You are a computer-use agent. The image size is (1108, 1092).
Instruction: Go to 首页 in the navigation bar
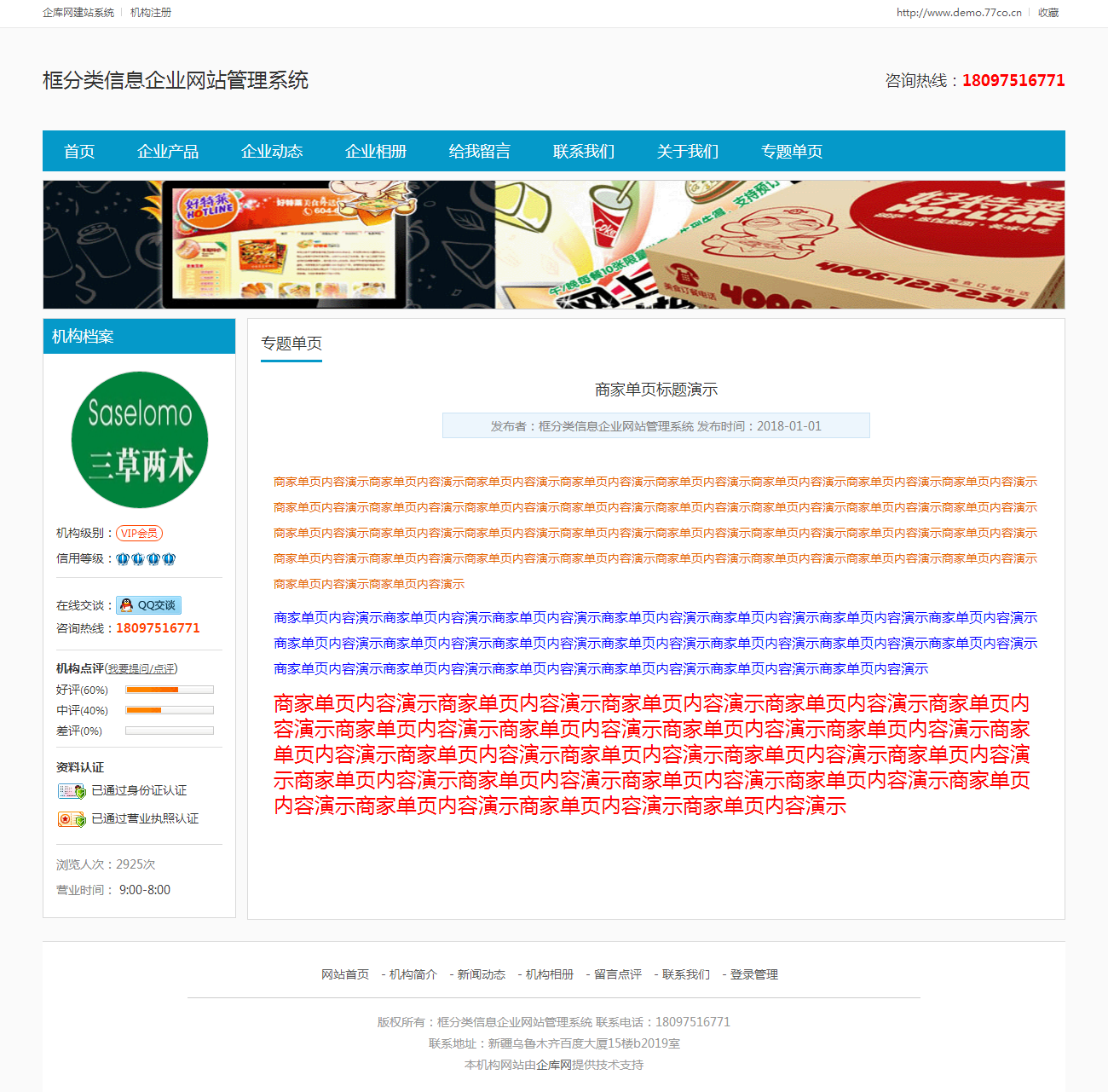[x=79, y=151]
